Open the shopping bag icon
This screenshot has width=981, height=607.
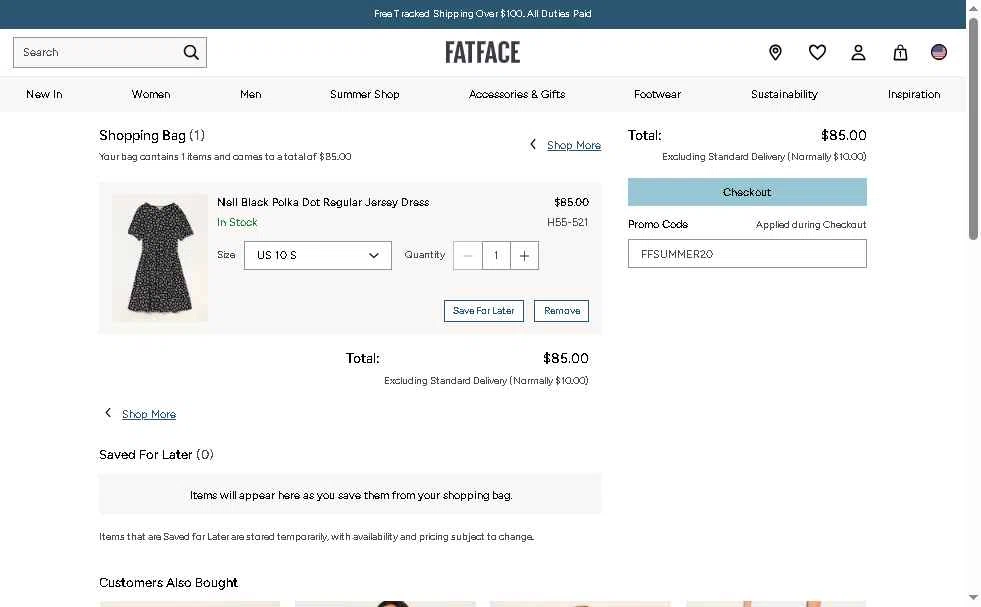[900, 53]
